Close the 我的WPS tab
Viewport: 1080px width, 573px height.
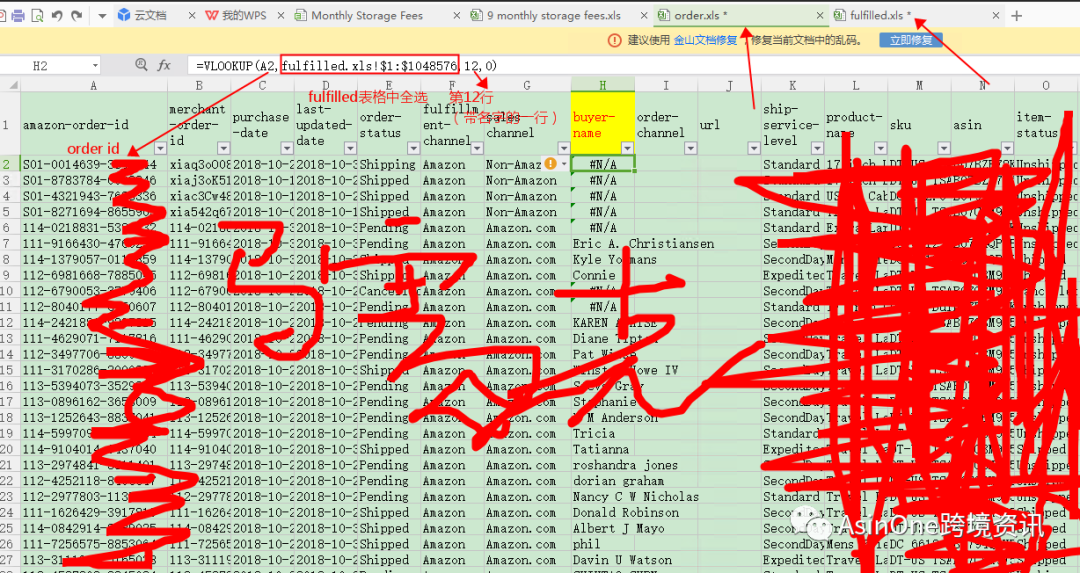click(x=281, y=15)
